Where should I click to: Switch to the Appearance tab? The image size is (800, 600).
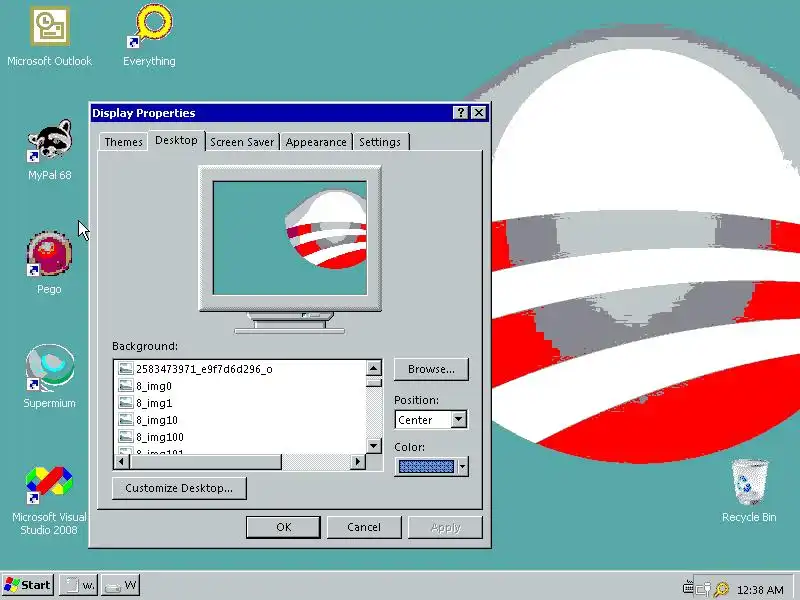pyautogui.click(x=316, y=142)
